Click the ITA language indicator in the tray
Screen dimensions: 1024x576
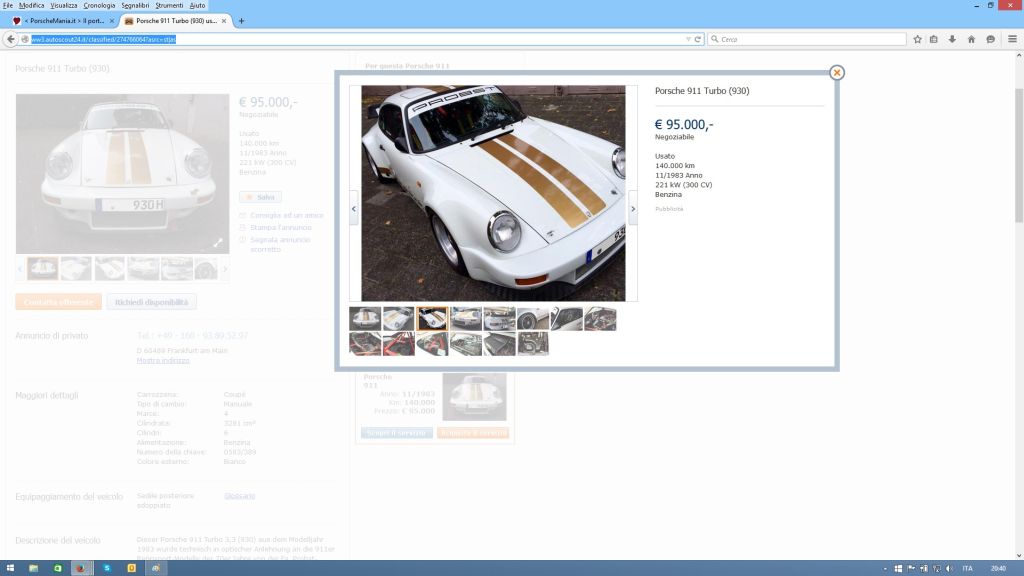(967, 568)
